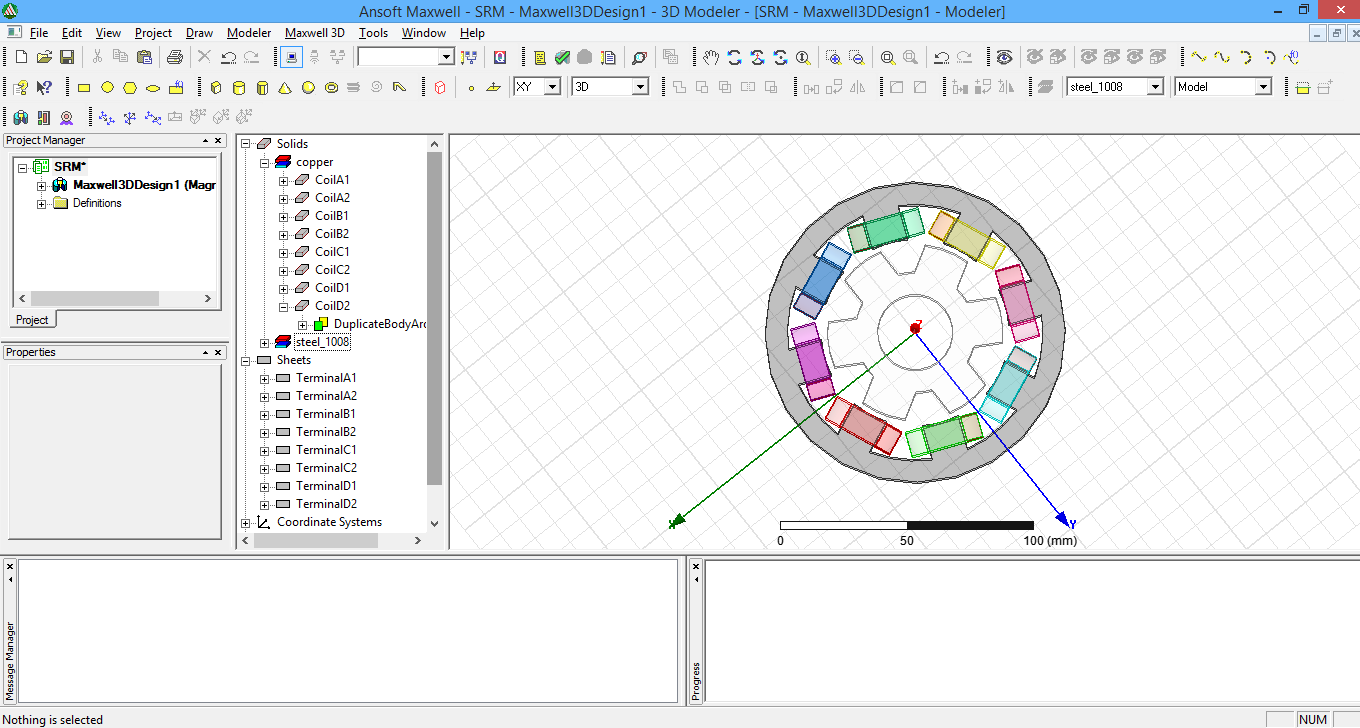Toggle object visibility with the eye icon
Screen dimensions: 1360x728
tap(1004, 57)
